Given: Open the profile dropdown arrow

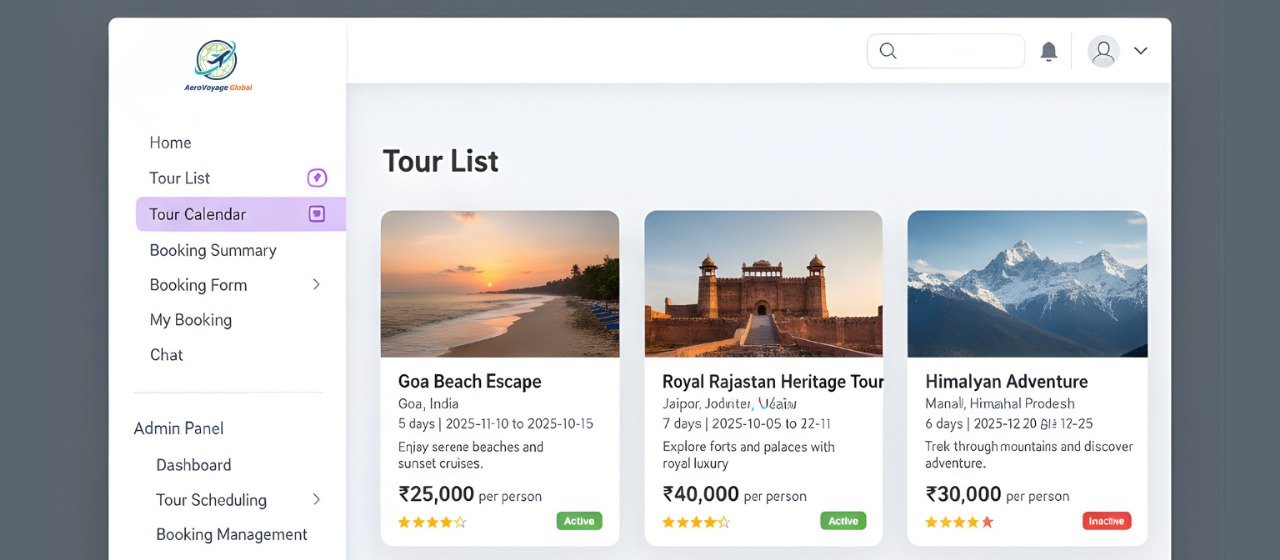Looking at the screenshot, I should [1141, 51].
